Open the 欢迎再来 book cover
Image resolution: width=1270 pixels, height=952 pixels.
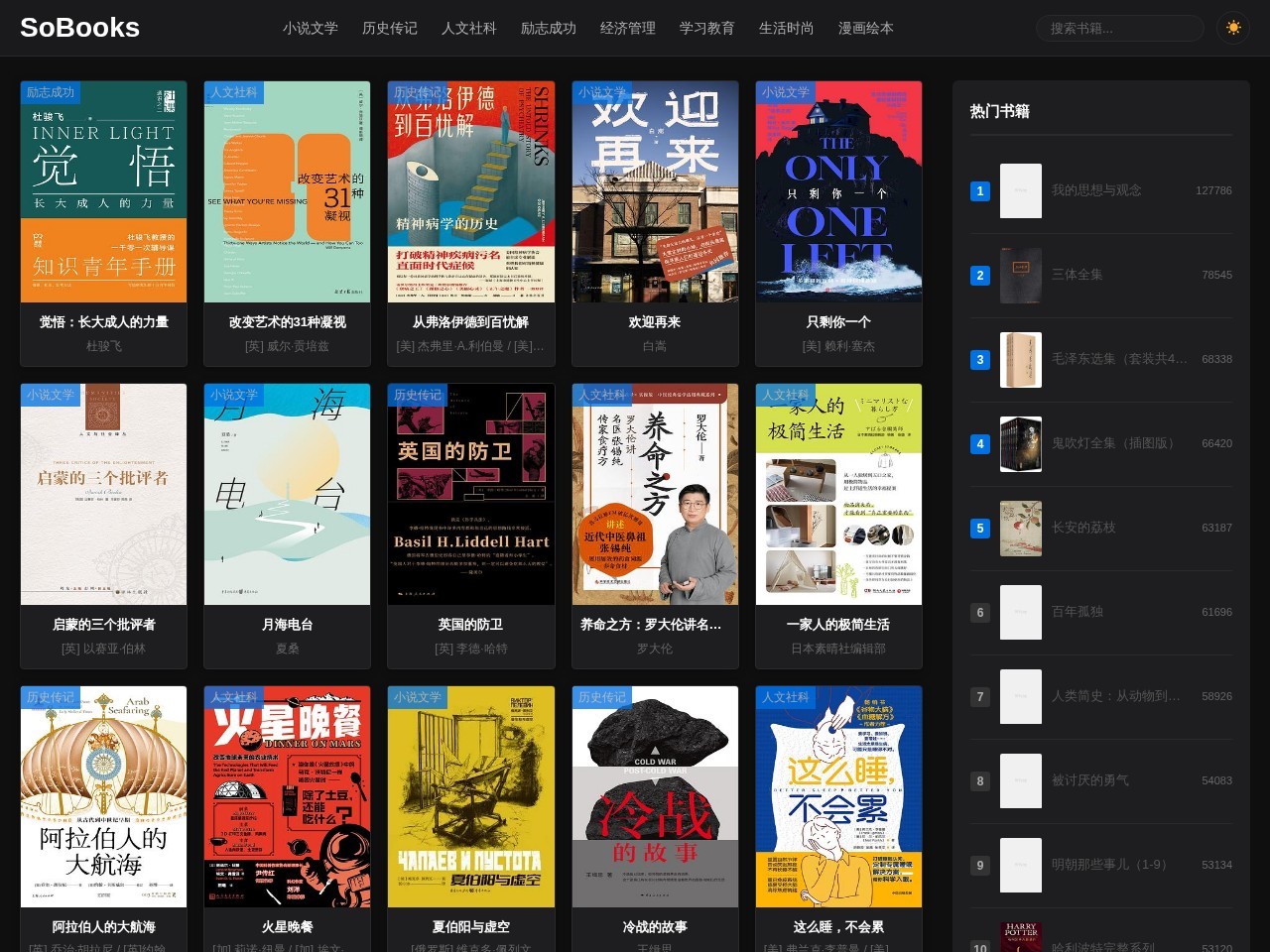655,191
